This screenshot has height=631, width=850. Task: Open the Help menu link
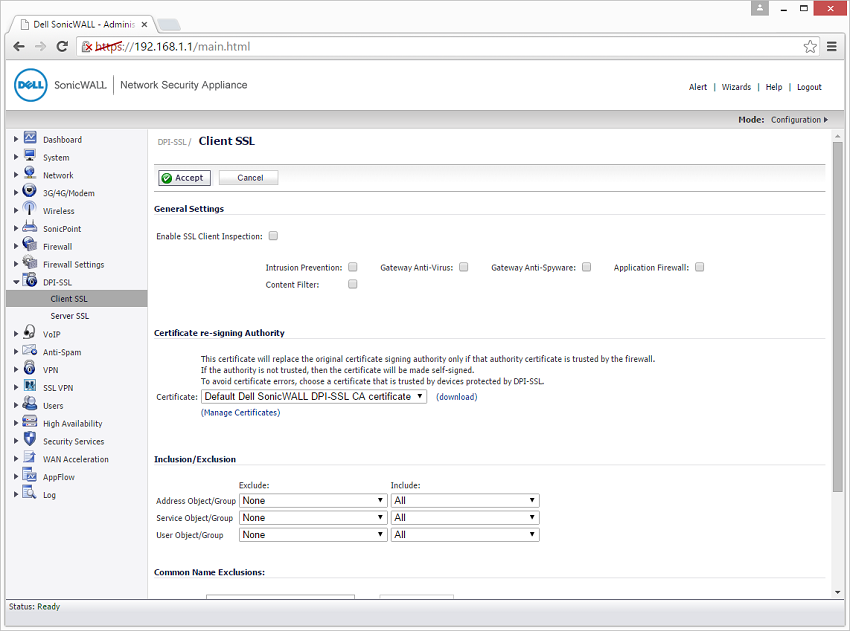click(774, 87)
